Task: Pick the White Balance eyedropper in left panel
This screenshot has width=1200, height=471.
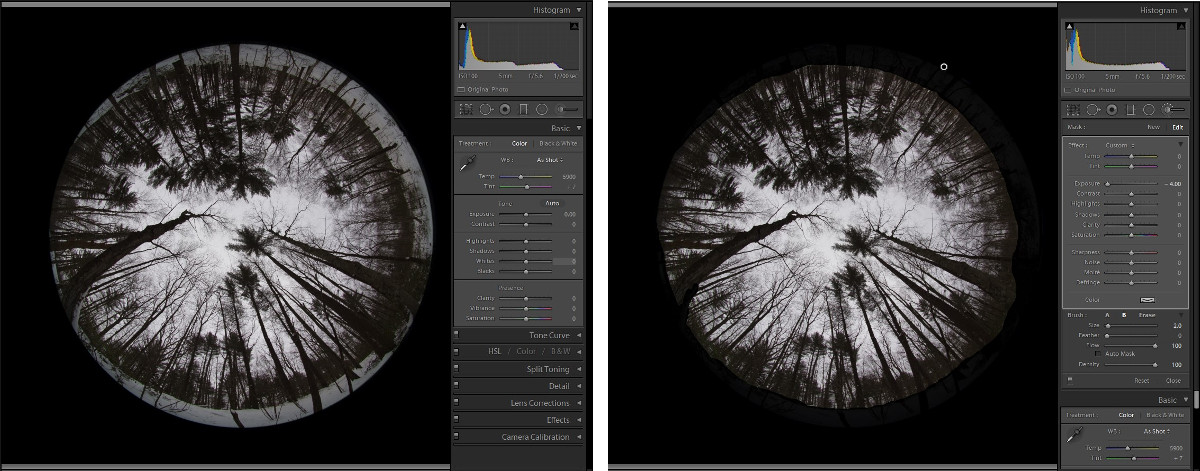Action: (467, 164)
